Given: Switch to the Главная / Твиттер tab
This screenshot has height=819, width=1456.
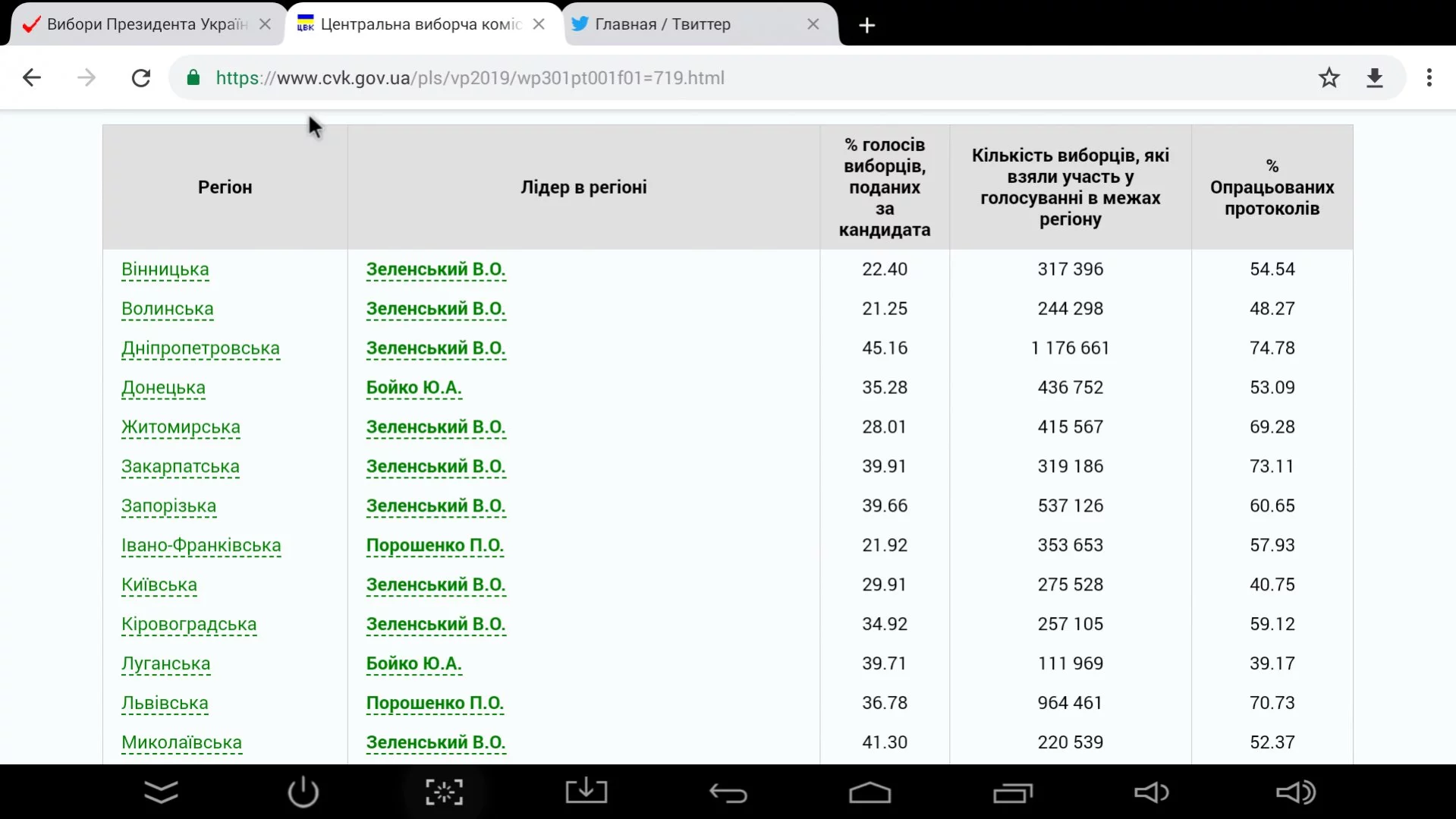Looking at the screenshot, I should point(683,24).
